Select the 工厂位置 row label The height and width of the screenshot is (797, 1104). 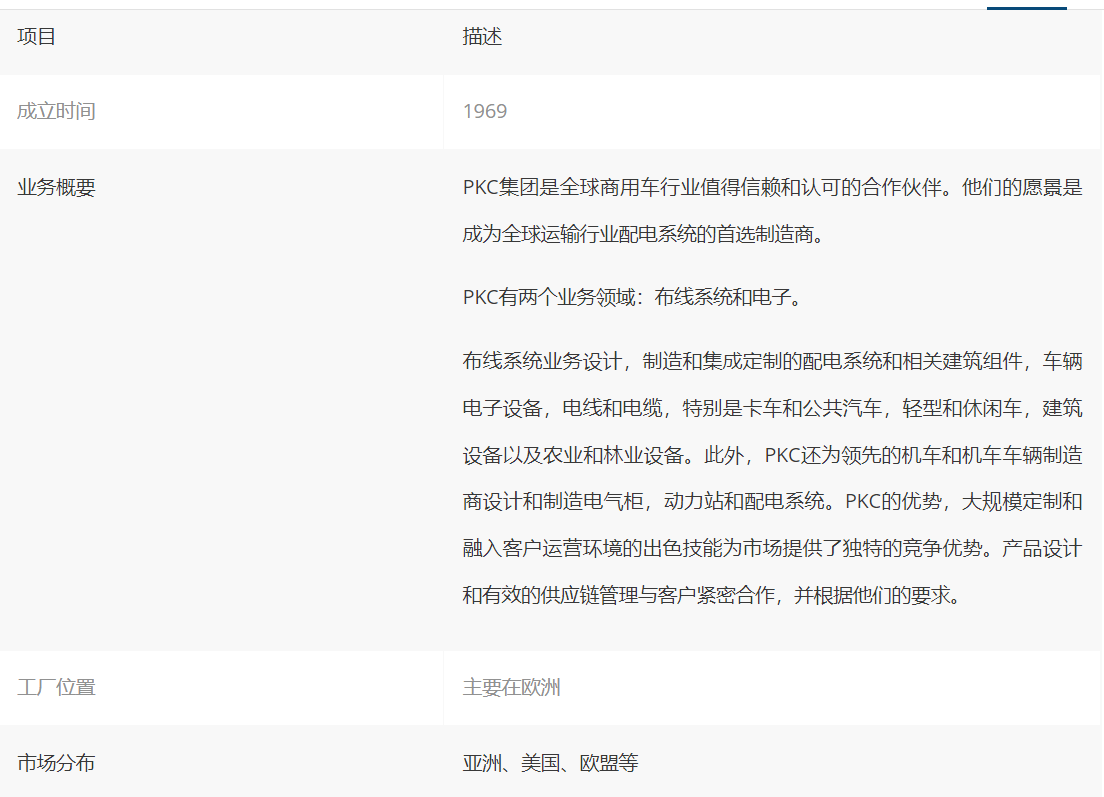pyautogui.click(x=56, y=687)
